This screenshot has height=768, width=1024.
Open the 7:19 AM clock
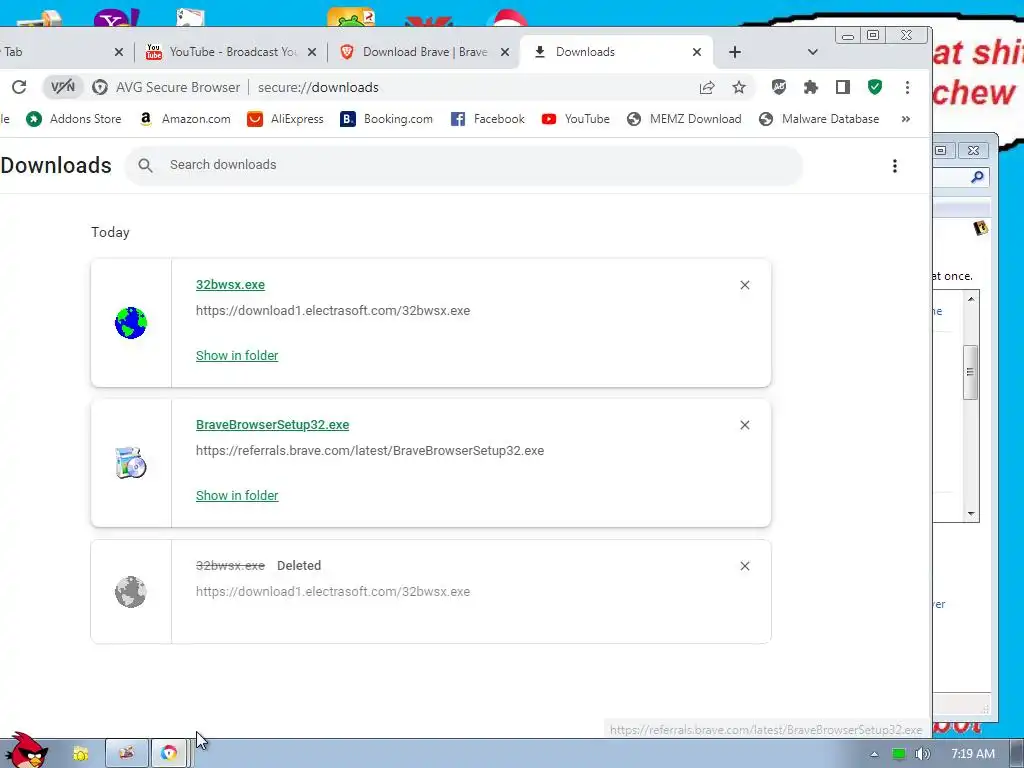point(972,754)
